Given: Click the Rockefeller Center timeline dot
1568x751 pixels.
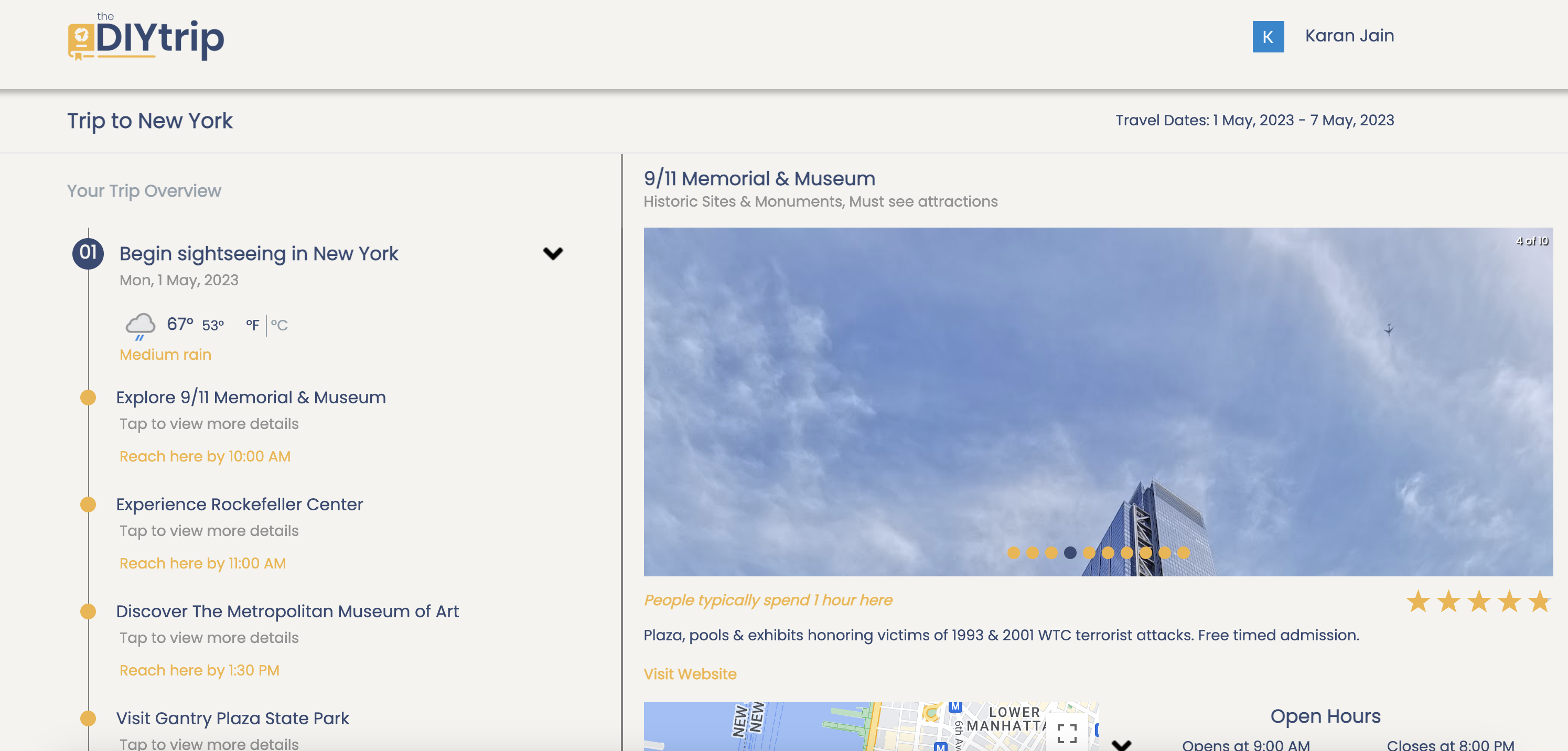Looking at the screenshot, I should click(x=88, y=505).
